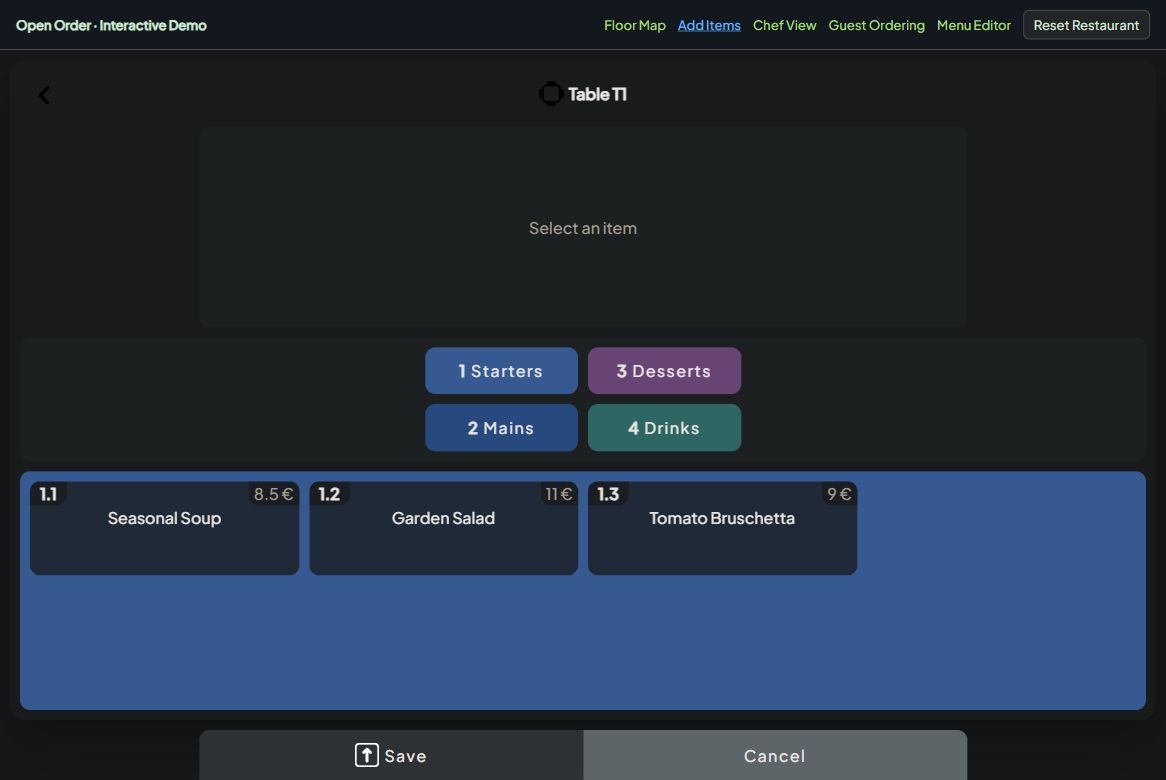
Task: Switch to the Starters category
Action: coord(501,370)
